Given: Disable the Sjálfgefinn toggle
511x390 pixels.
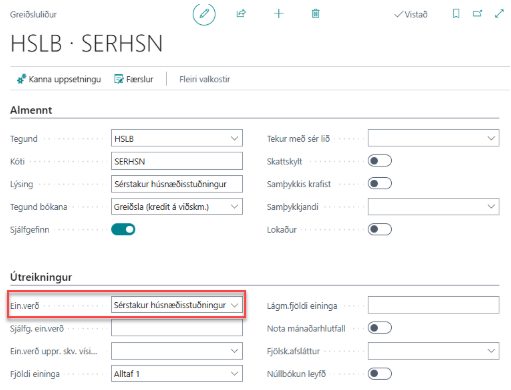Looking at the screenshot, I should (x=123, y=229).
